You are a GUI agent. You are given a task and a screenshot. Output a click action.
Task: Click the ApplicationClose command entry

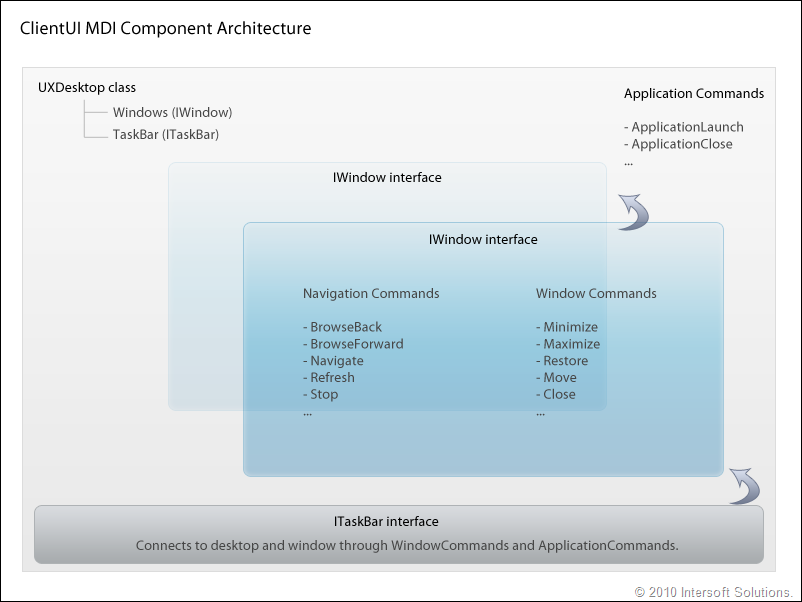(678, 144)
